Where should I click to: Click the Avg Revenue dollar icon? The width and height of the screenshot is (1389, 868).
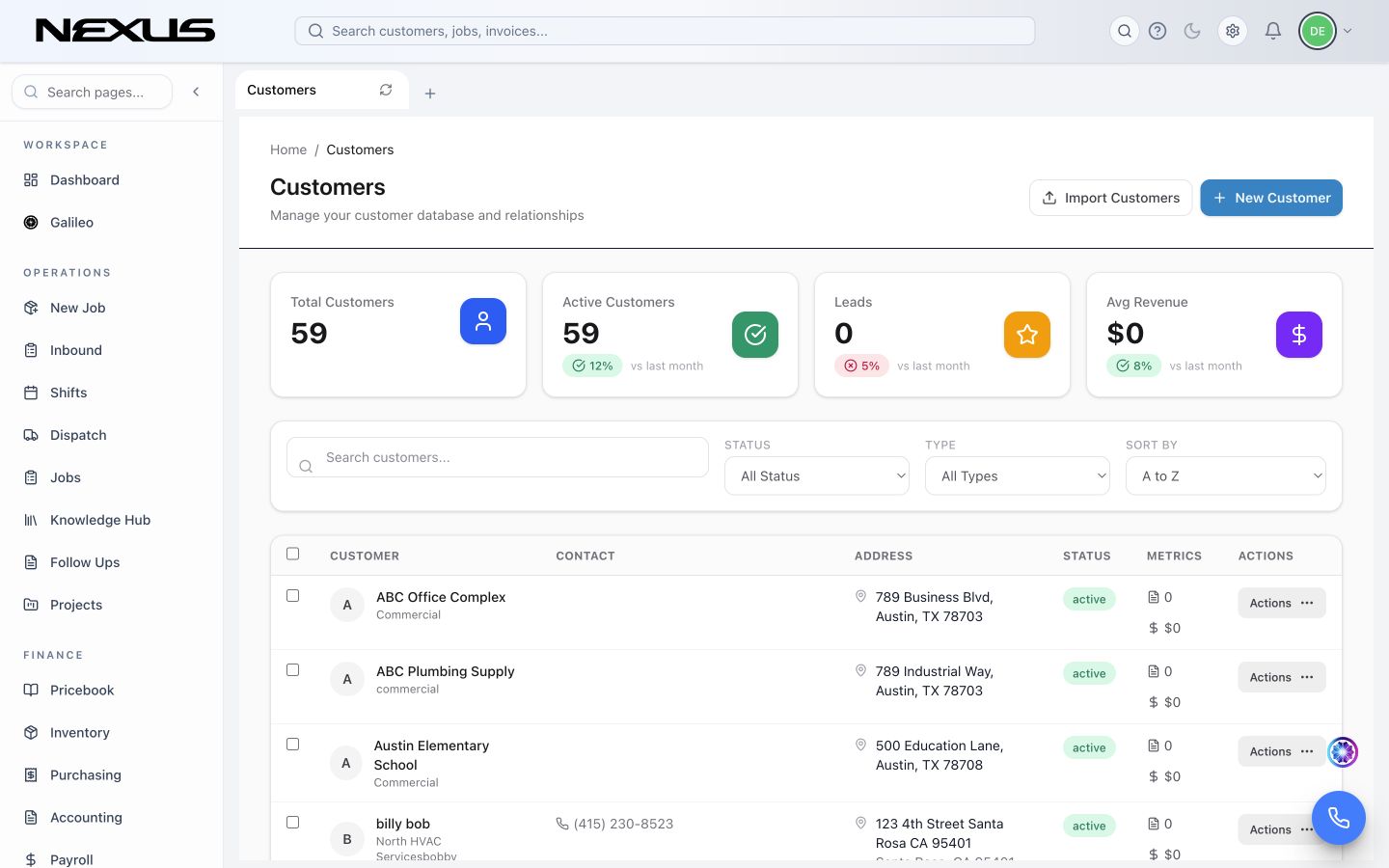coord(1299,335)
